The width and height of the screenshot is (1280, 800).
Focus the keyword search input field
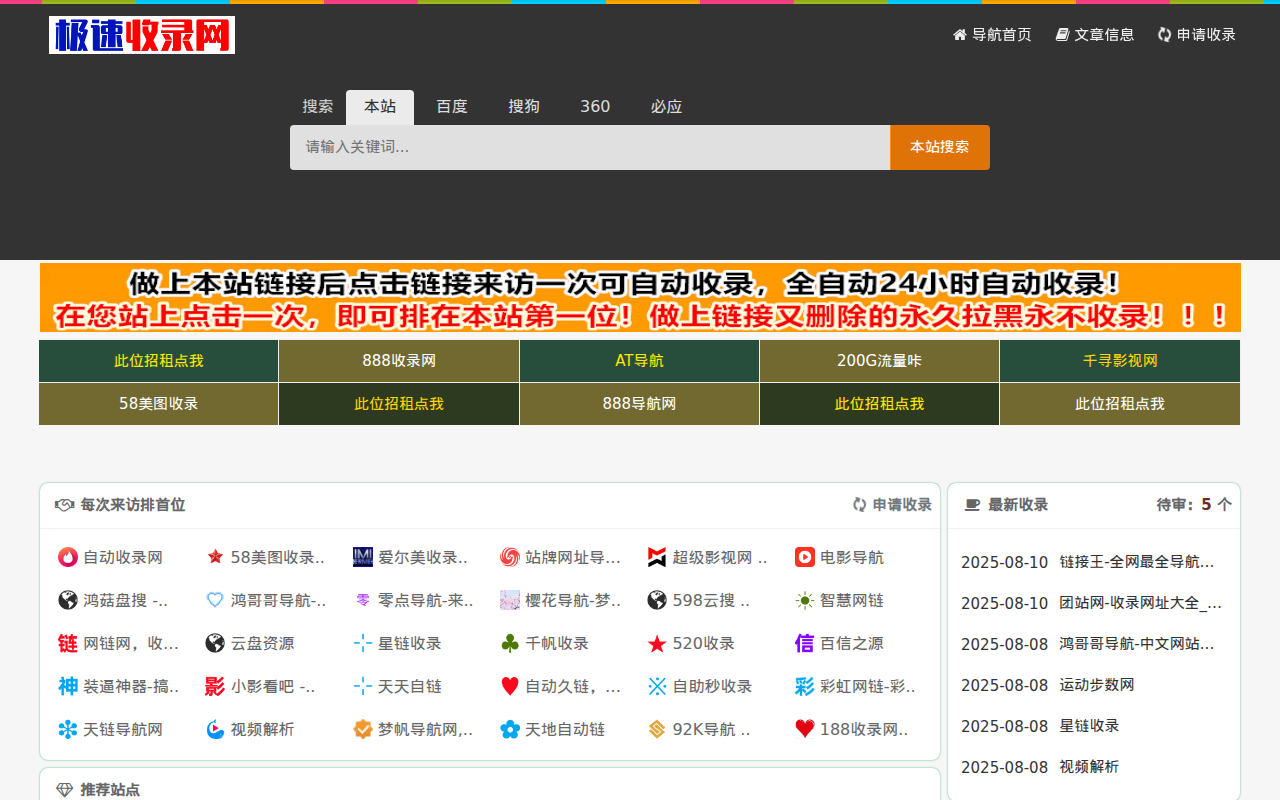coord(590,148)
